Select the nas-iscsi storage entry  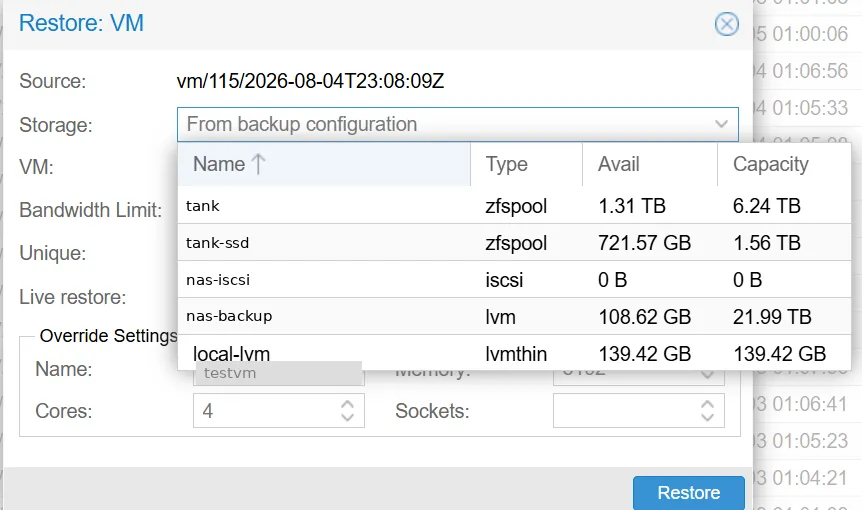(x=514, y=279)
